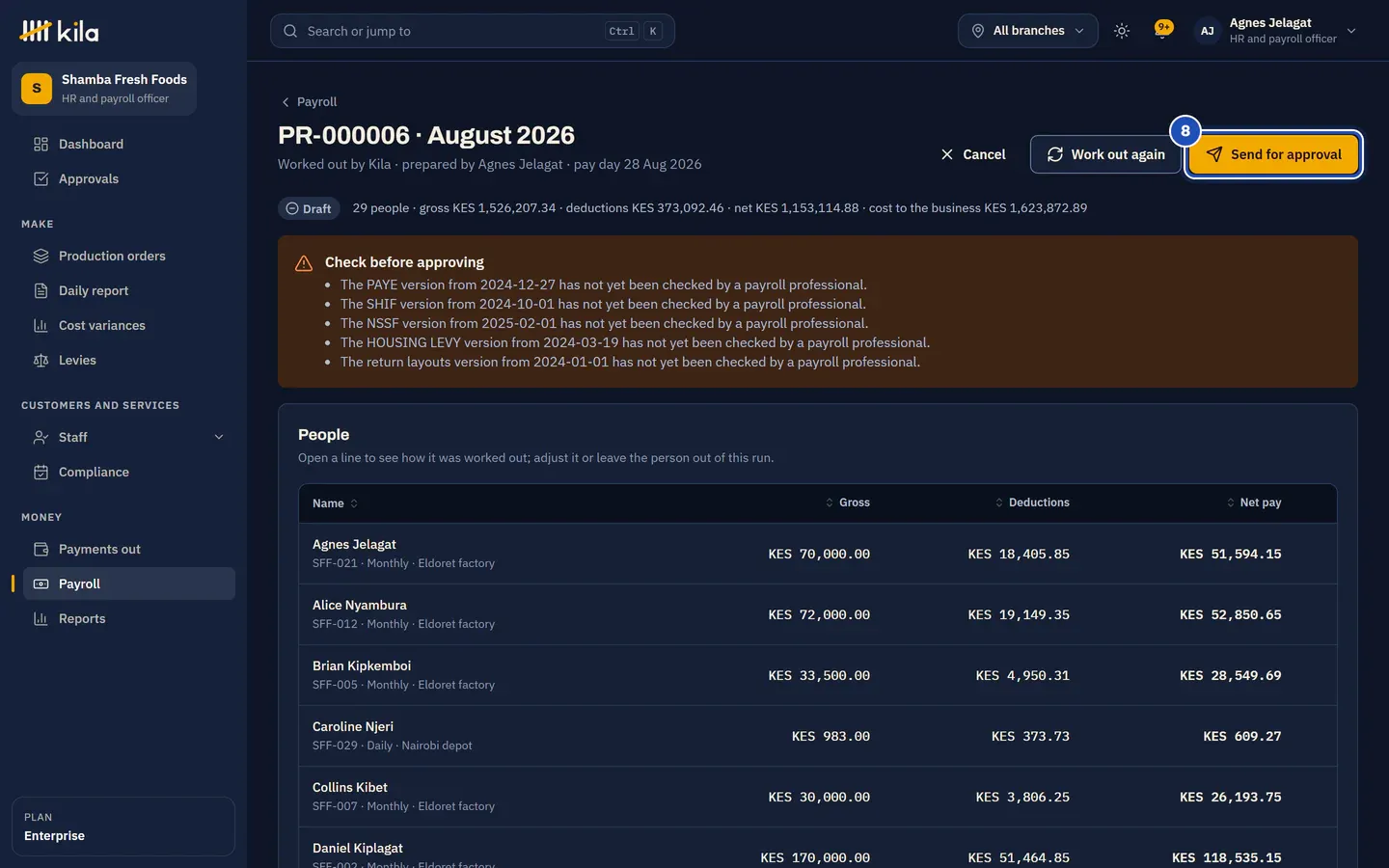Open Approvals in the sidebar
1389x868 pixels.
(x=129, y=178)
